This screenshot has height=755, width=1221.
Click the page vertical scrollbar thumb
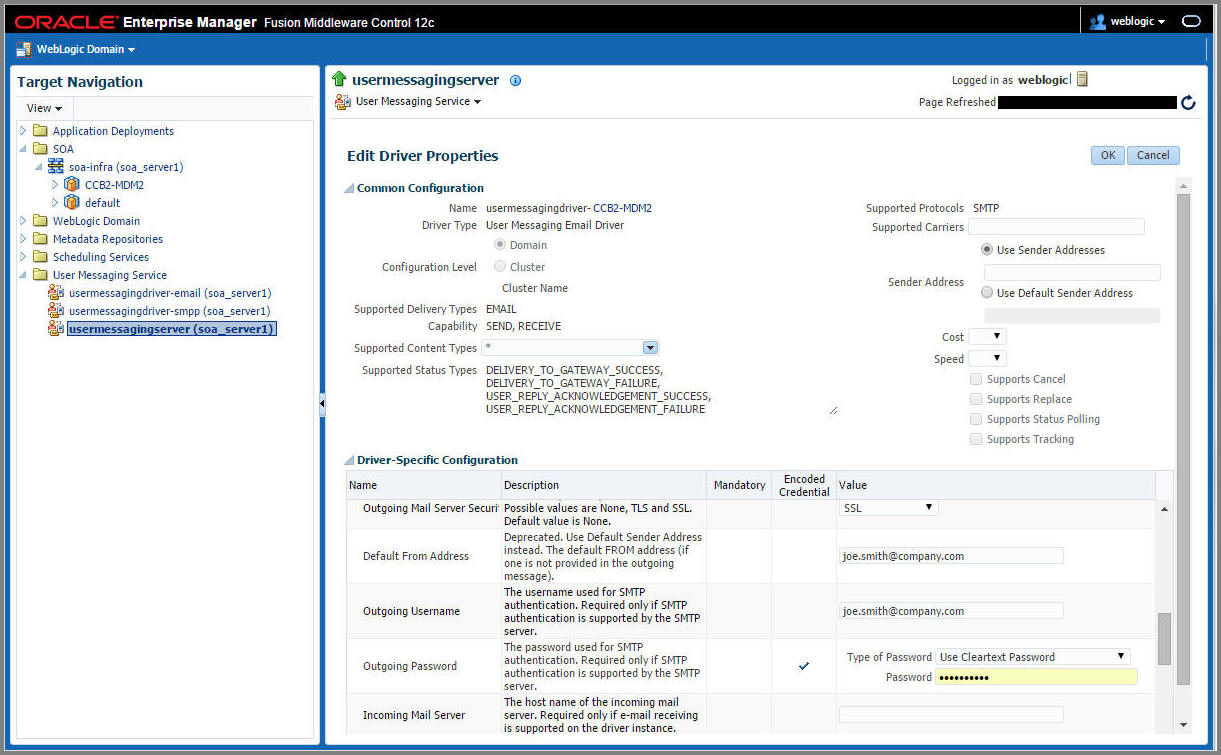1184,439
